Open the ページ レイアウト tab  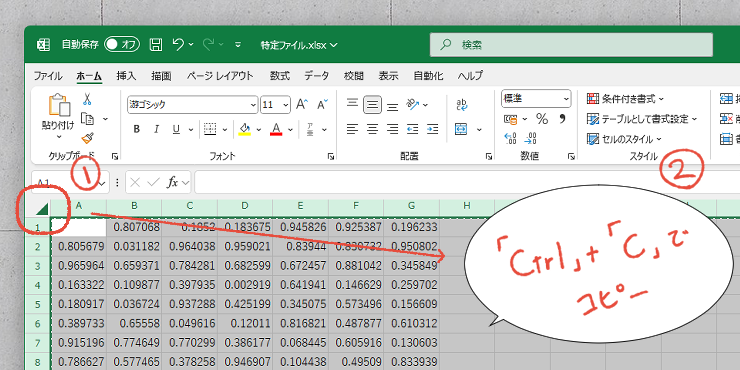(220, 76)
